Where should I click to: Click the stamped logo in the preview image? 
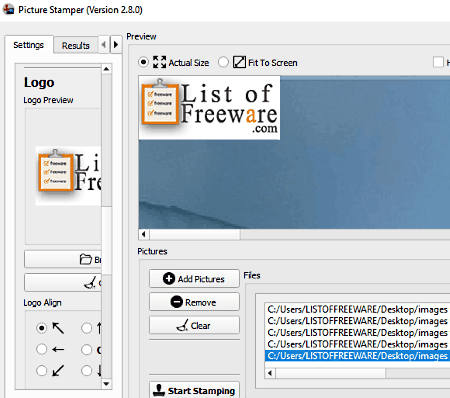209,108
